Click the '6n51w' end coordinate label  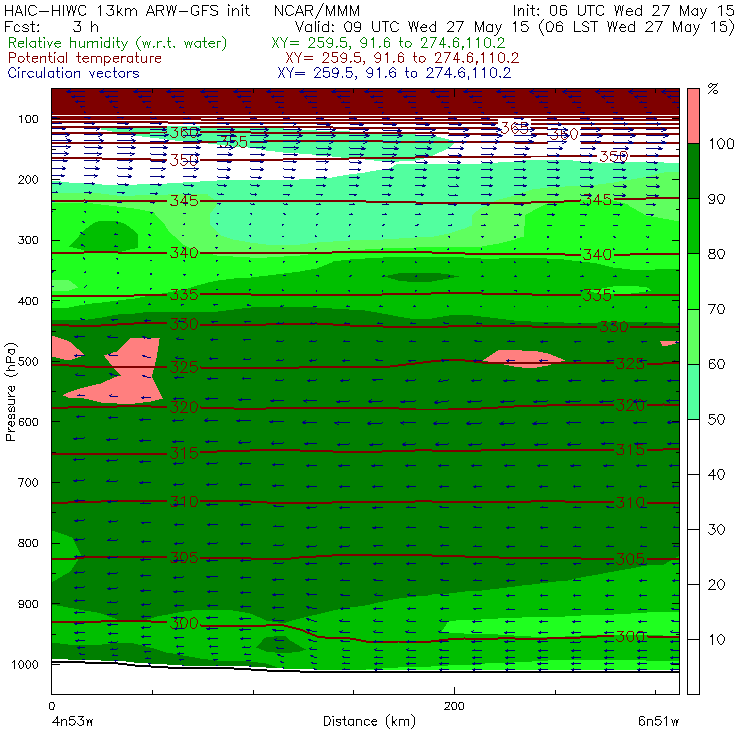coord(658,722)
